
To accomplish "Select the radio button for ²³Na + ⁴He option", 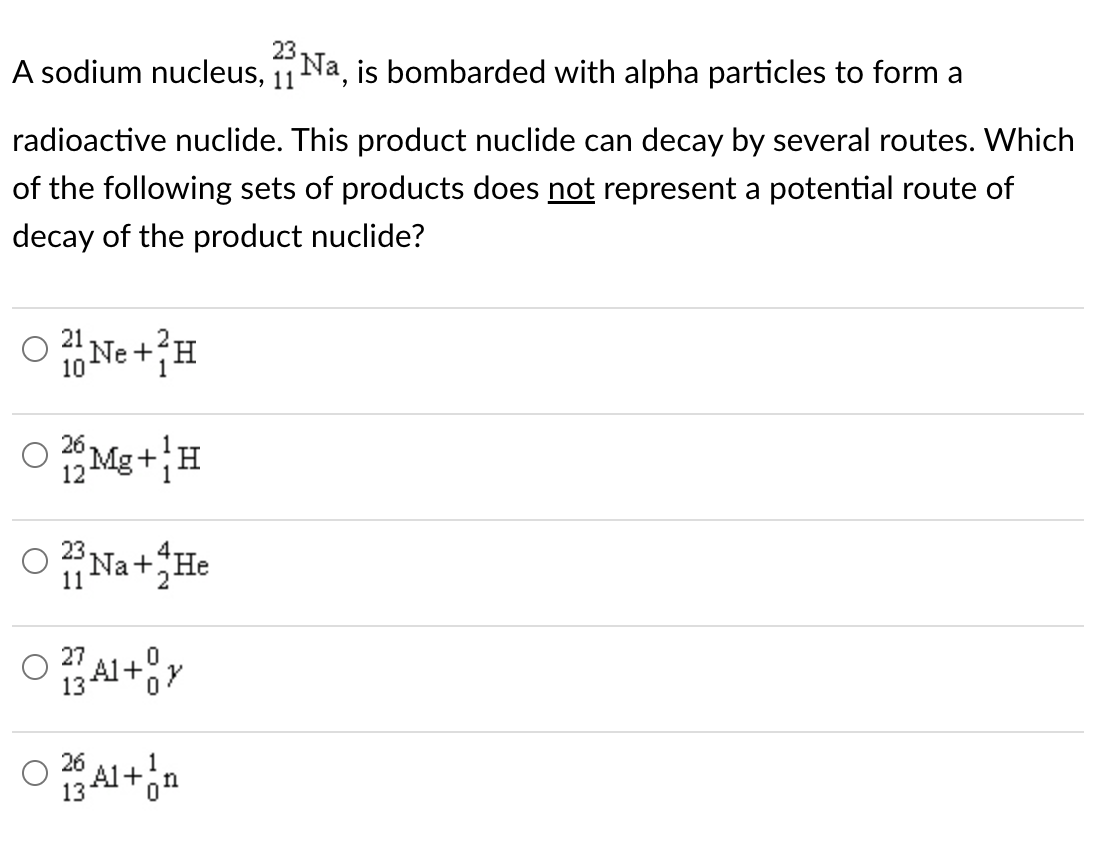I will click(34, 561).
